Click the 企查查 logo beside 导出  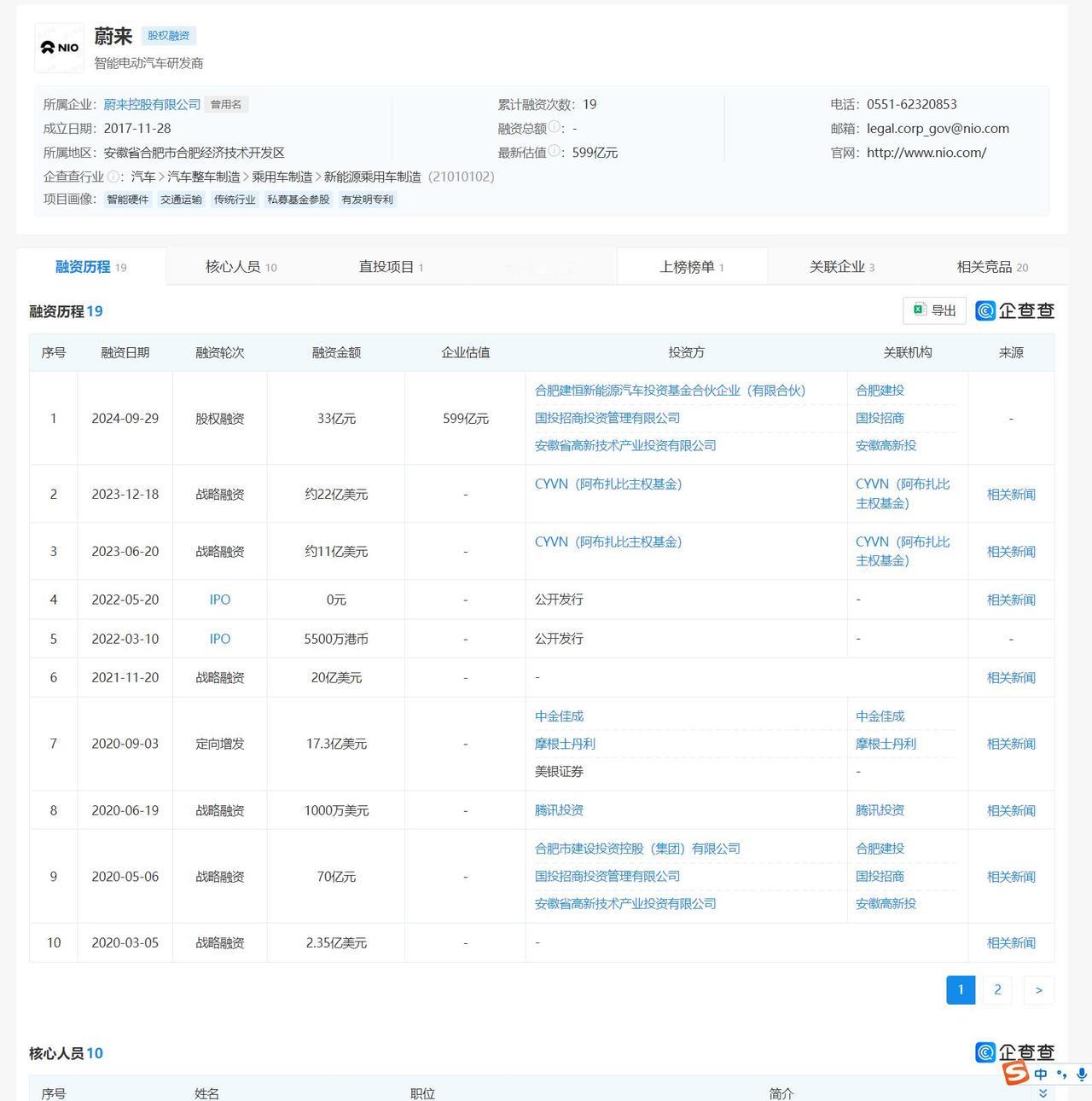1015,311
